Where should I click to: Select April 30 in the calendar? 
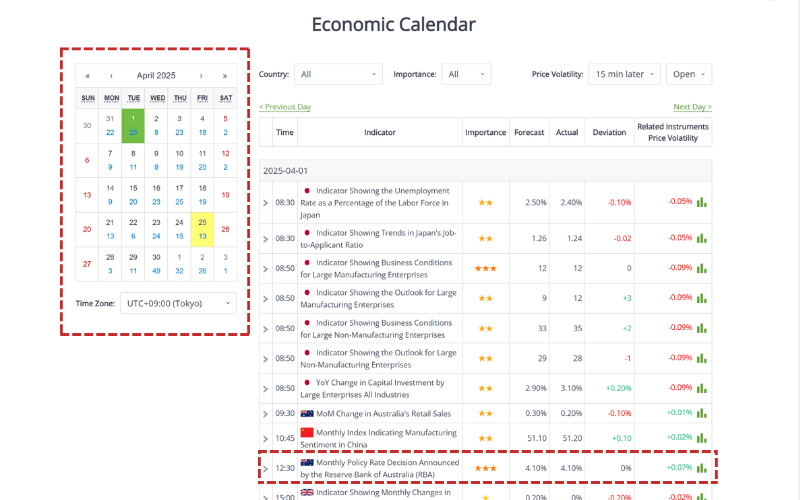click(156, 264)
